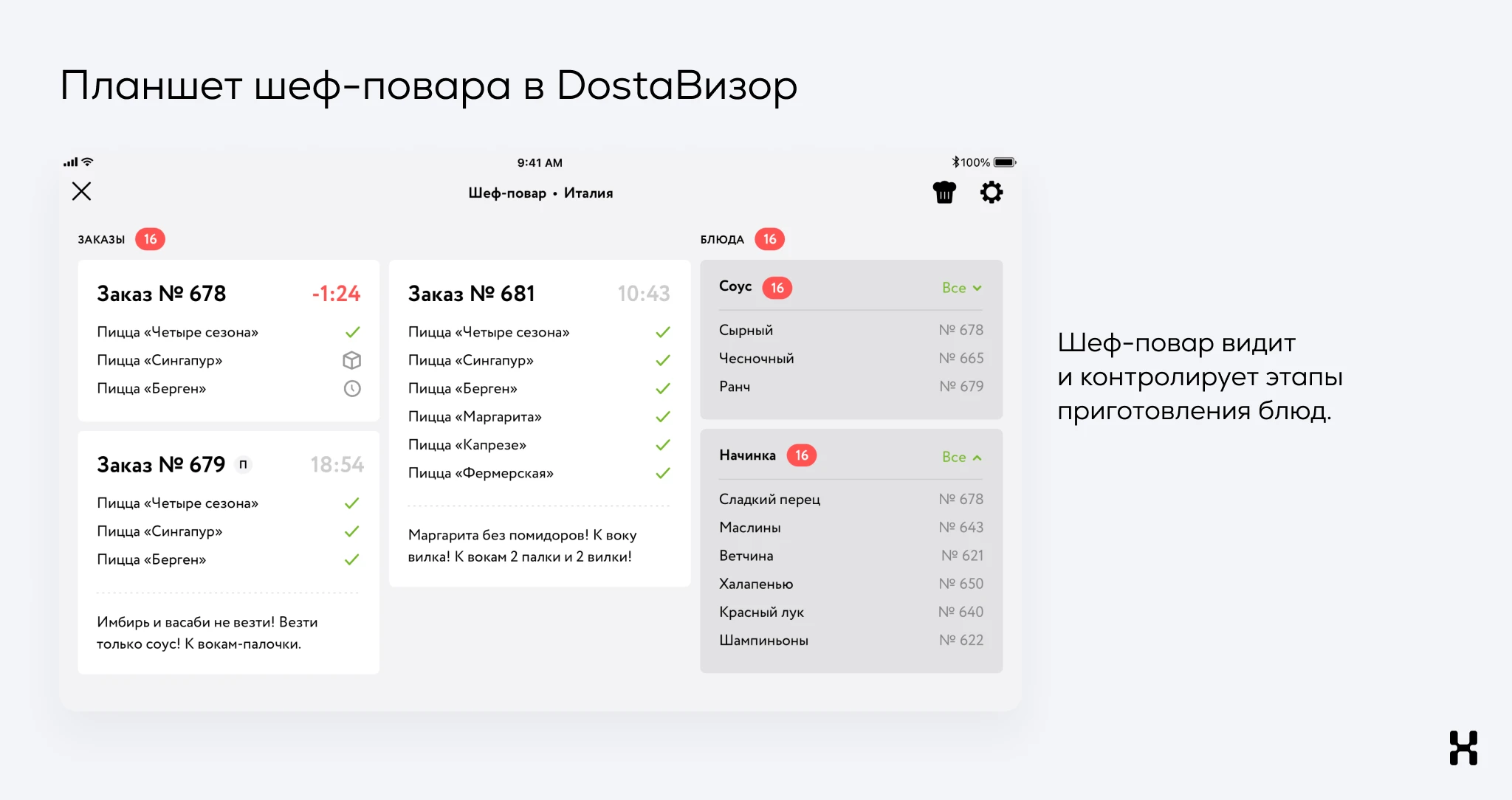The height and width of the screenshot is (800, 1512).
Task: Open the Заказ № 681 title
Action: click(x=471, y=294)
